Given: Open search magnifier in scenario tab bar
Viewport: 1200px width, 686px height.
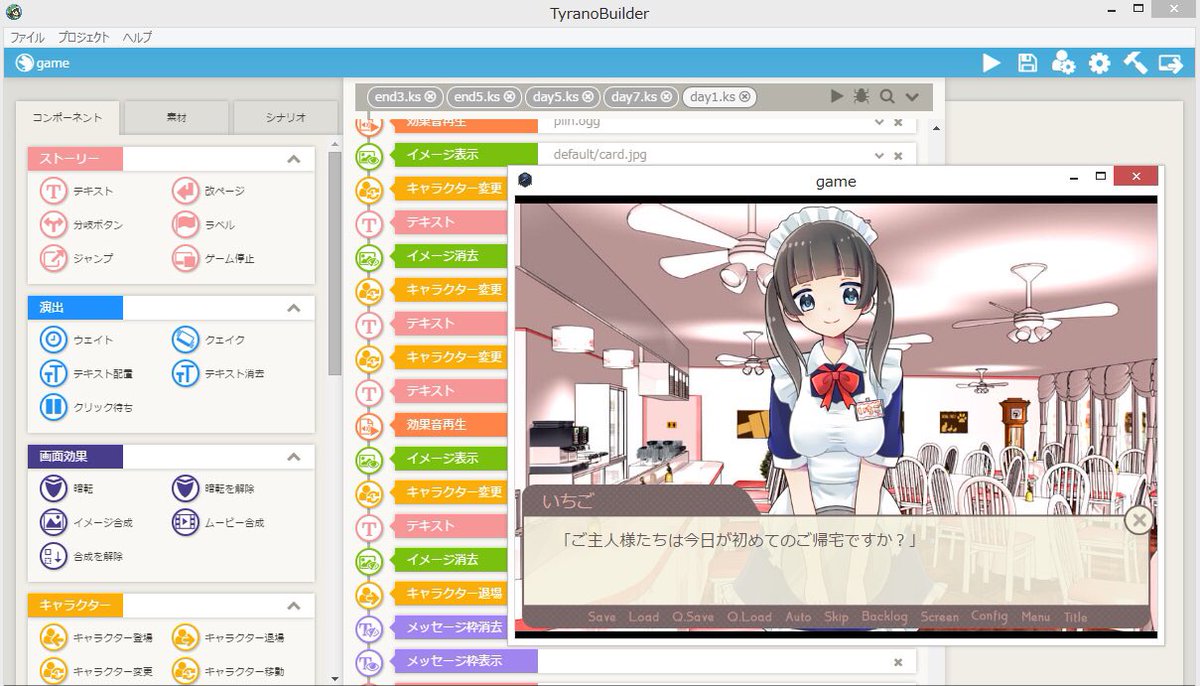Looking at the screenshot, I should pyautogui.click(x=887, y=96).
